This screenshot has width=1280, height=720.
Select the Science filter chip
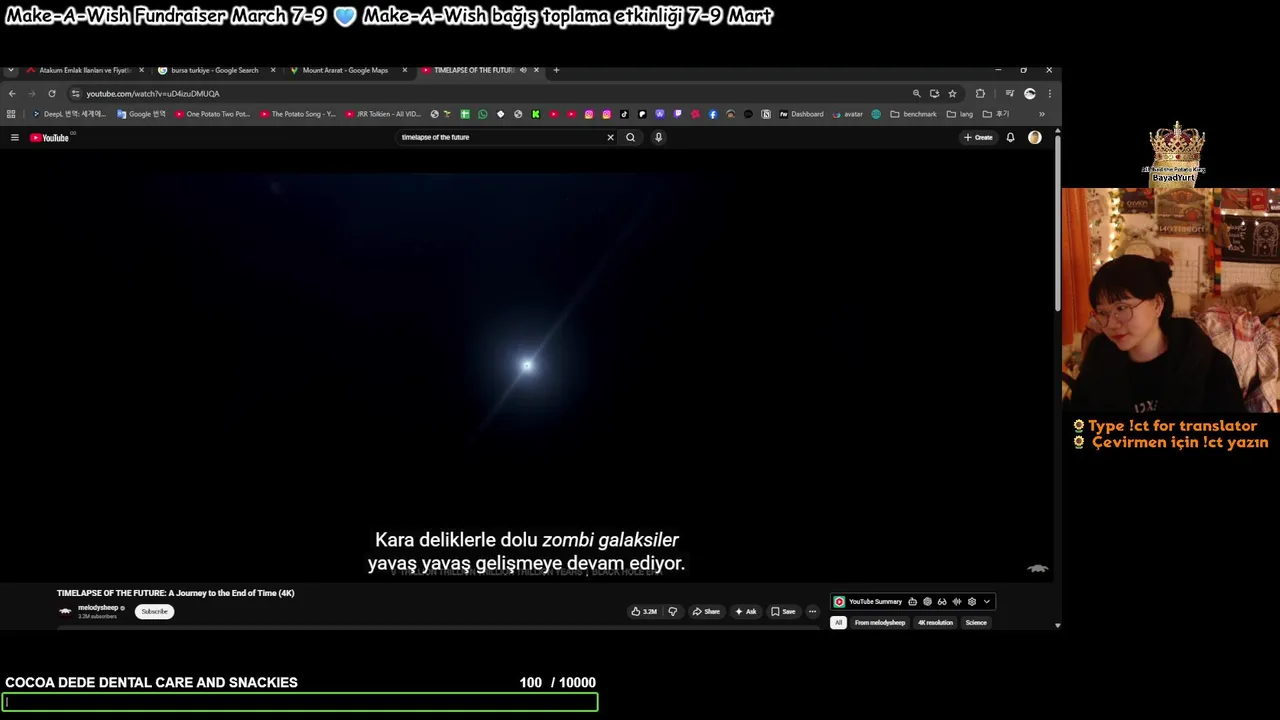tap(976, 623)
